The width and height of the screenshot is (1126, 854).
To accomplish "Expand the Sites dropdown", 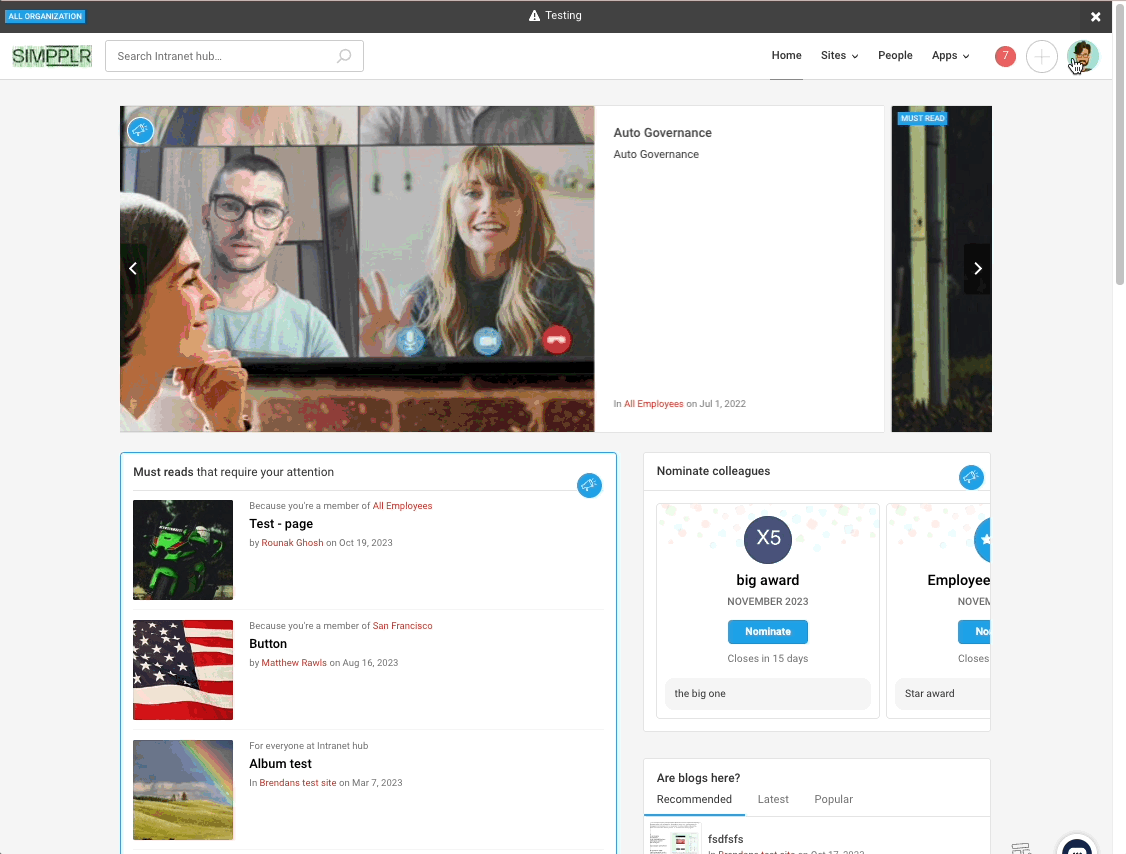I will point(839,56).
